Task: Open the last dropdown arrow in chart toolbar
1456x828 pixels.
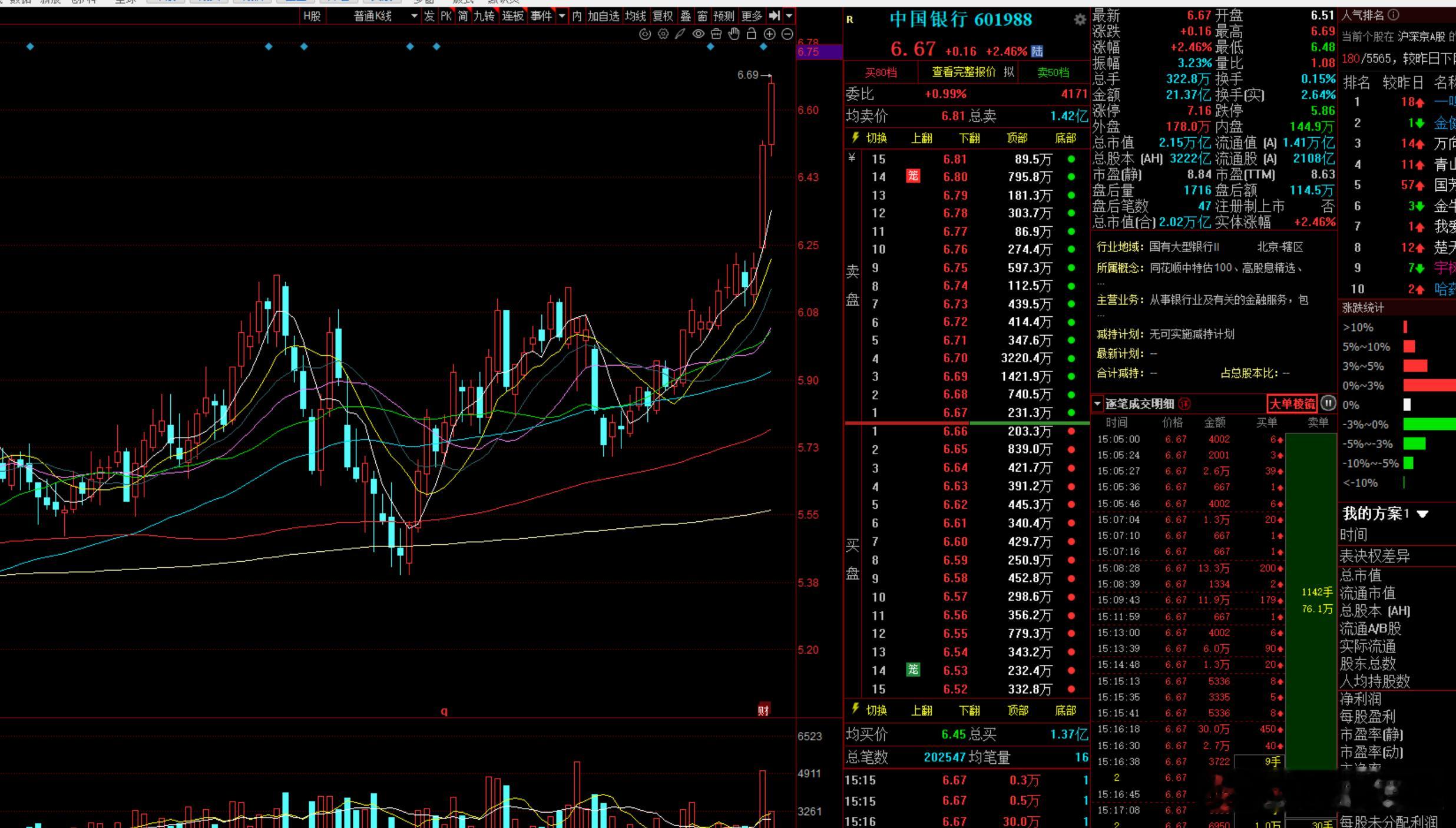Action: (x=789, y=16)
